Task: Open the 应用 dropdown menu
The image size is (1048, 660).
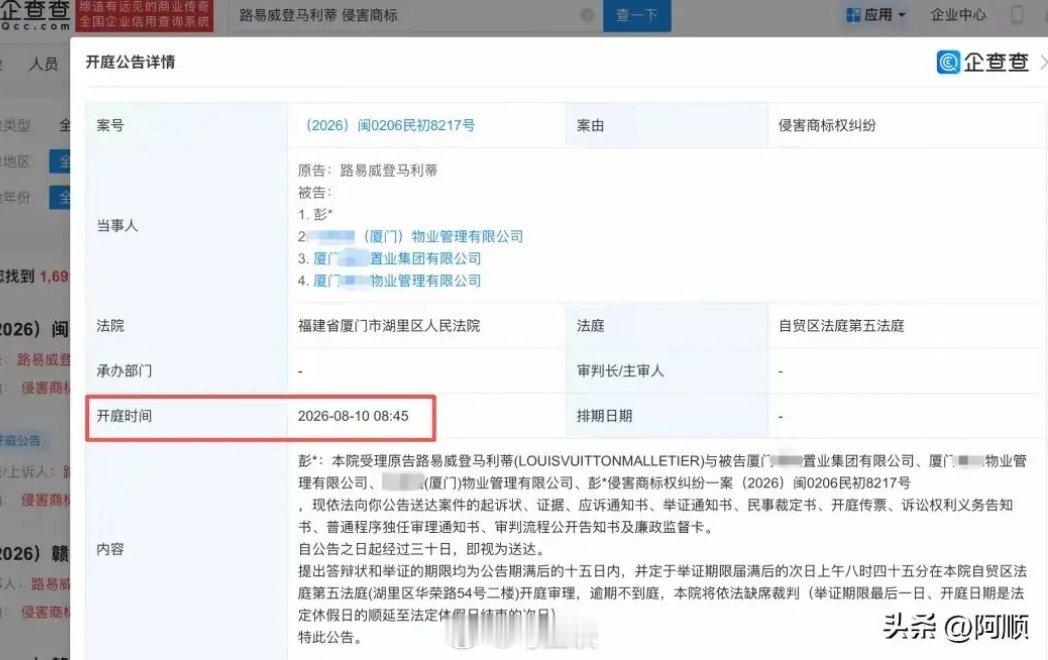Action: click(876, 15)
